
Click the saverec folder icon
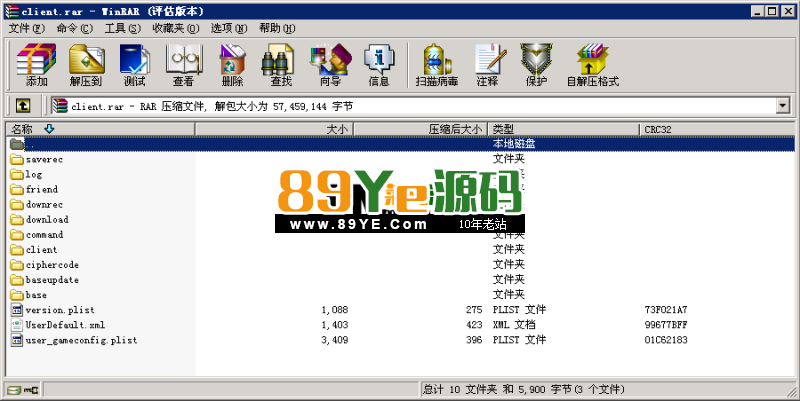(17, 160)
